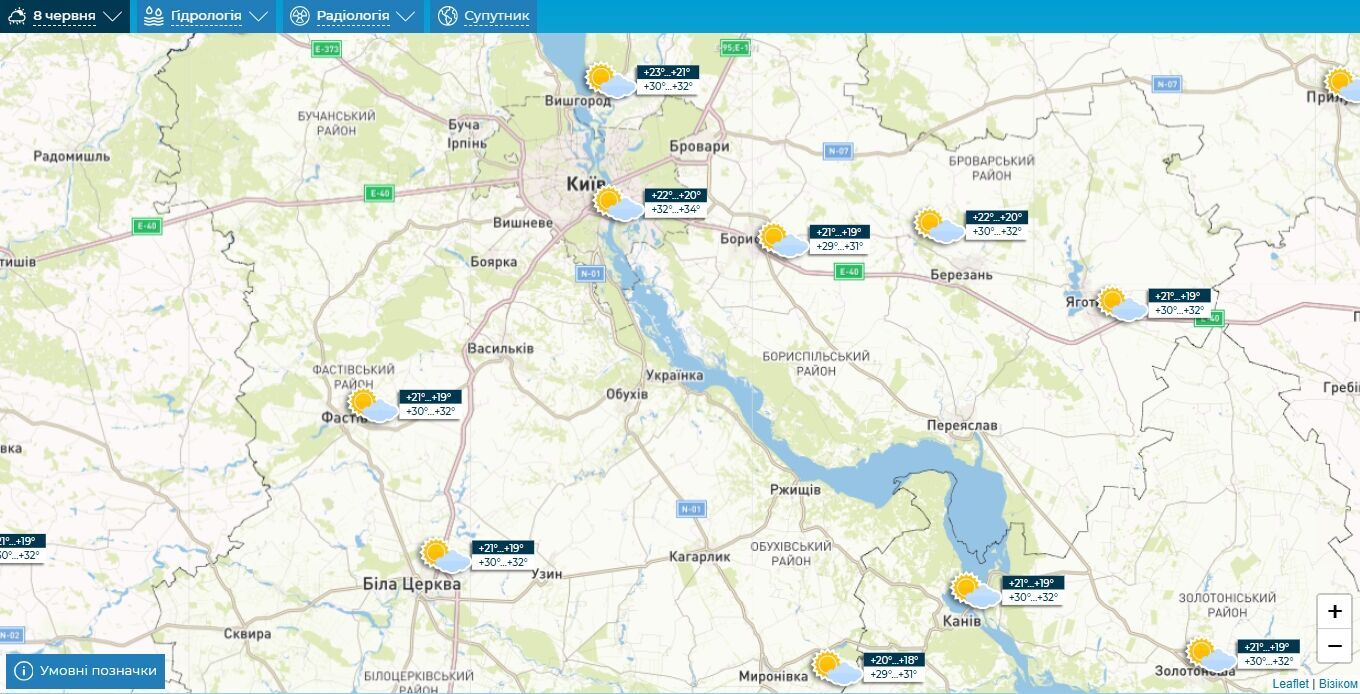Click the Узин town label
The width and height of the screenshot is (1360, 694).
547,574
